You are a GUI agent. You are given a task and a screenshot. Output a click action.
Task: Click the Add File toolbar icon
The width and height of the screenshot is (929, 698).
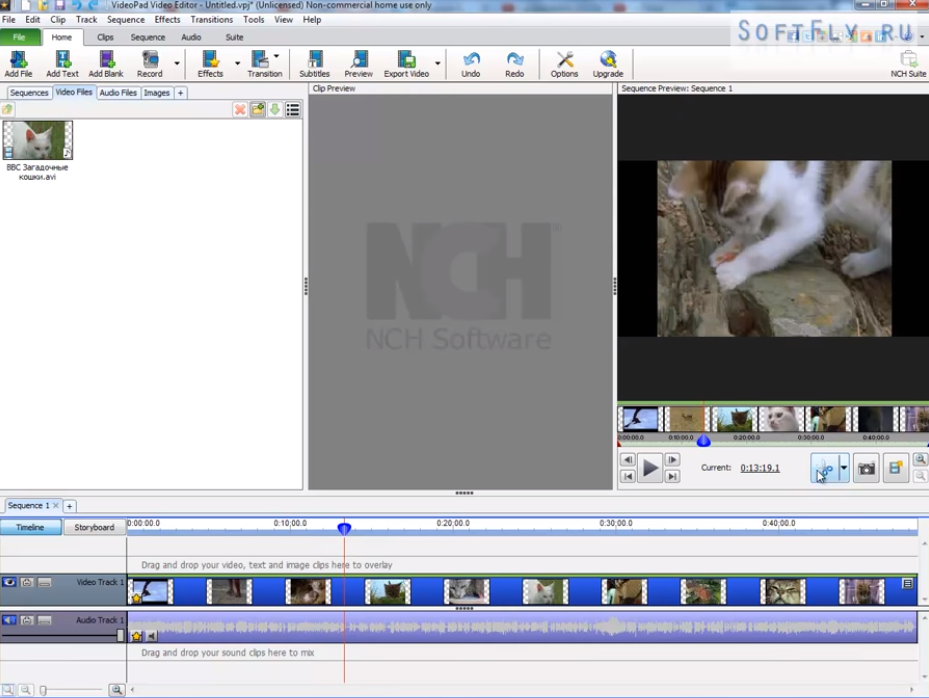coord(18,64)
